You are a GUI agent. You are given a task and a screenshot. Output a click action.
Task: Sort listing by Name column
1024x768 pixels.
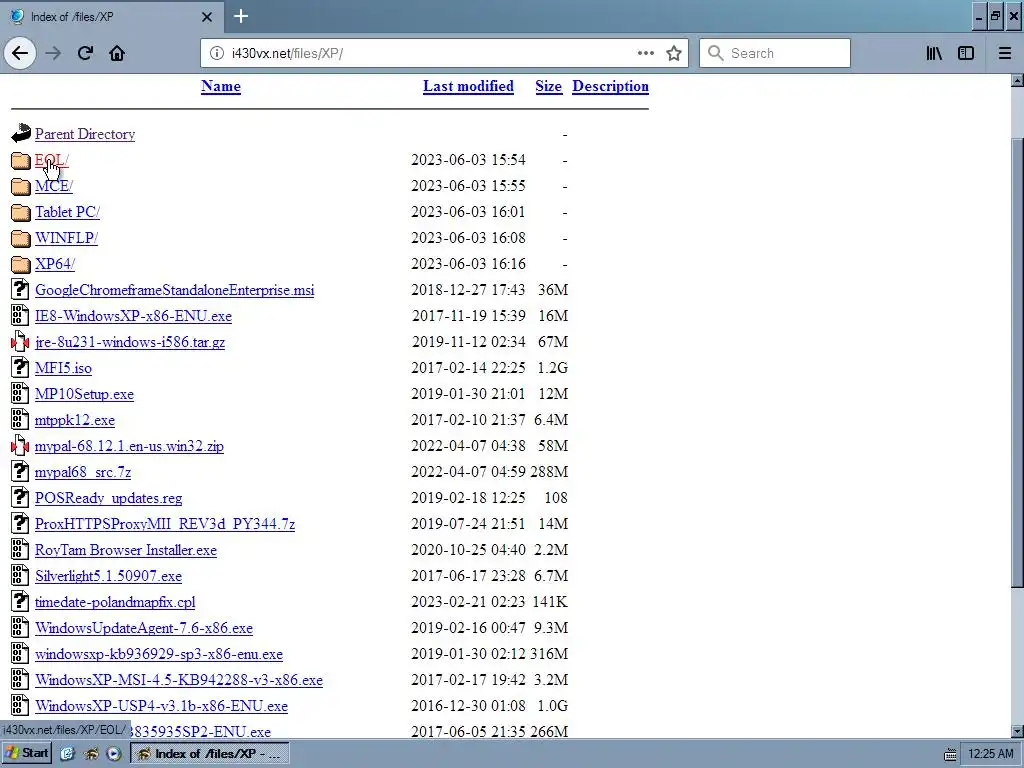point(221,86)
